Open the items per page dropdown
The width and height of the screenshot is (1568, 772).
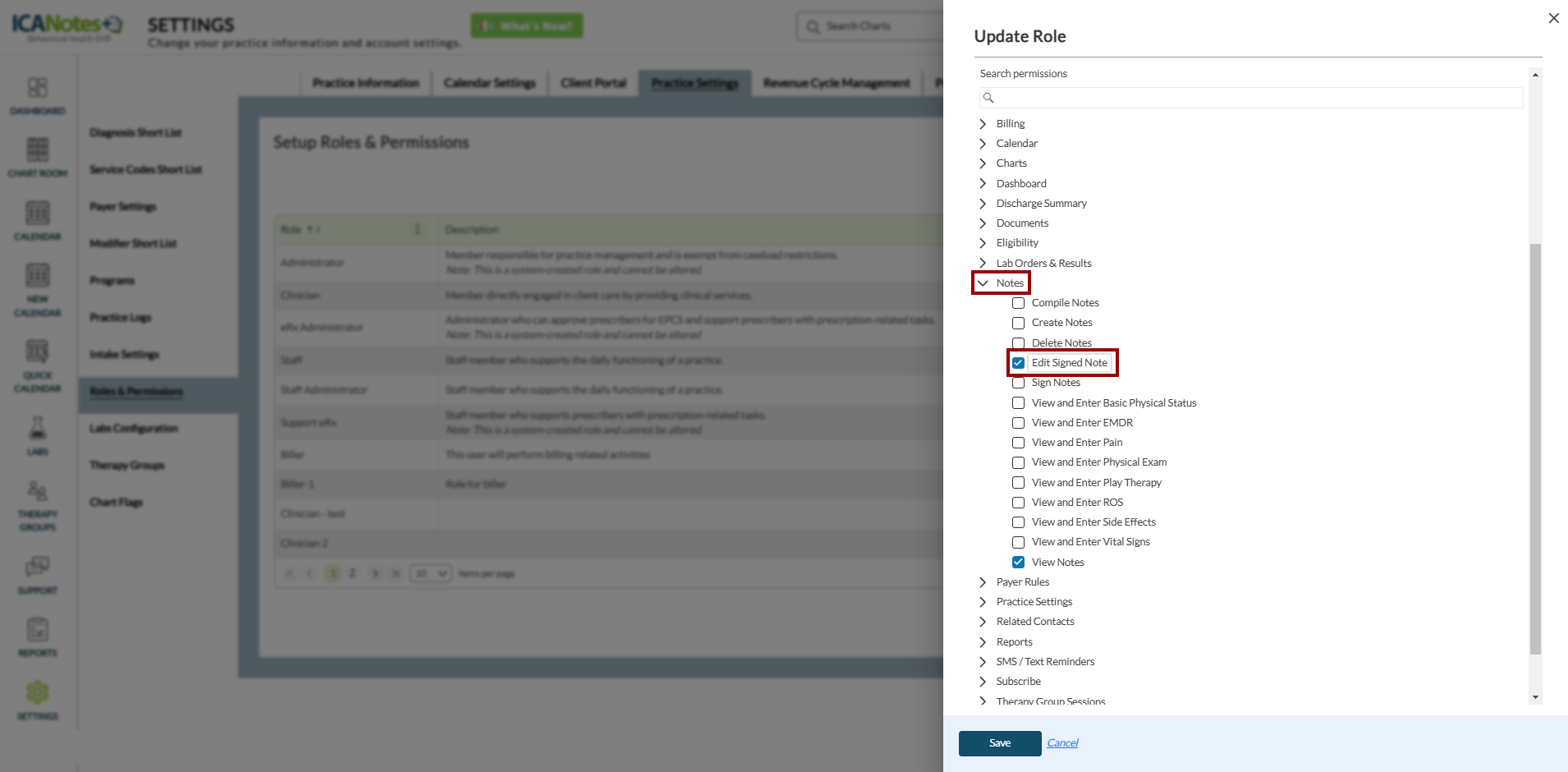point(431,573)
